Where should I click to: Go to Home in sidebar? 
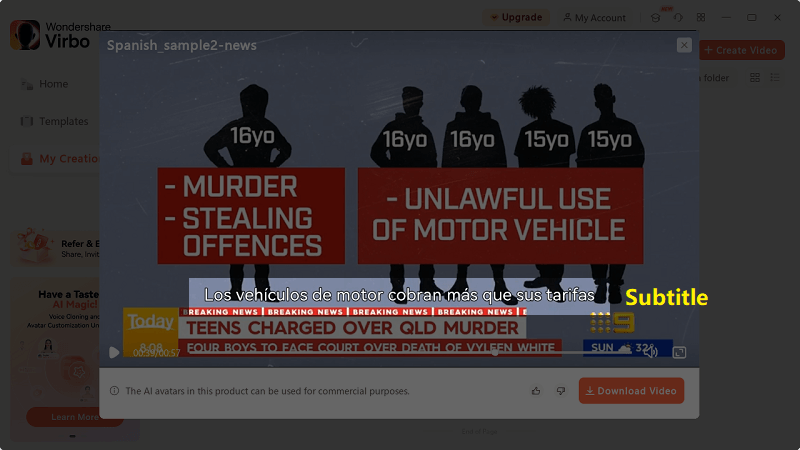tap(54, 84)
